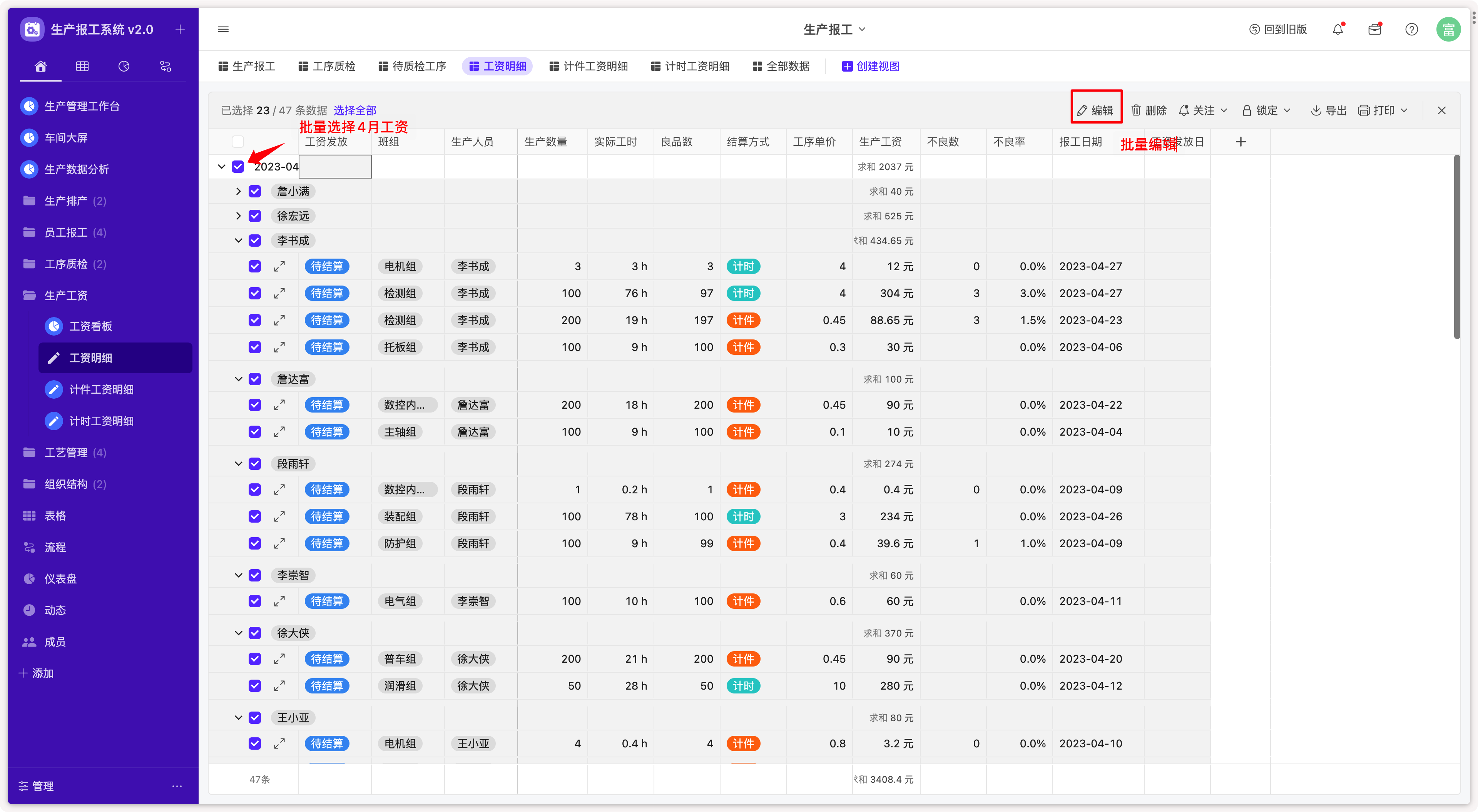
Task: Open the 锁定 dropdown
Action: 1266,110
